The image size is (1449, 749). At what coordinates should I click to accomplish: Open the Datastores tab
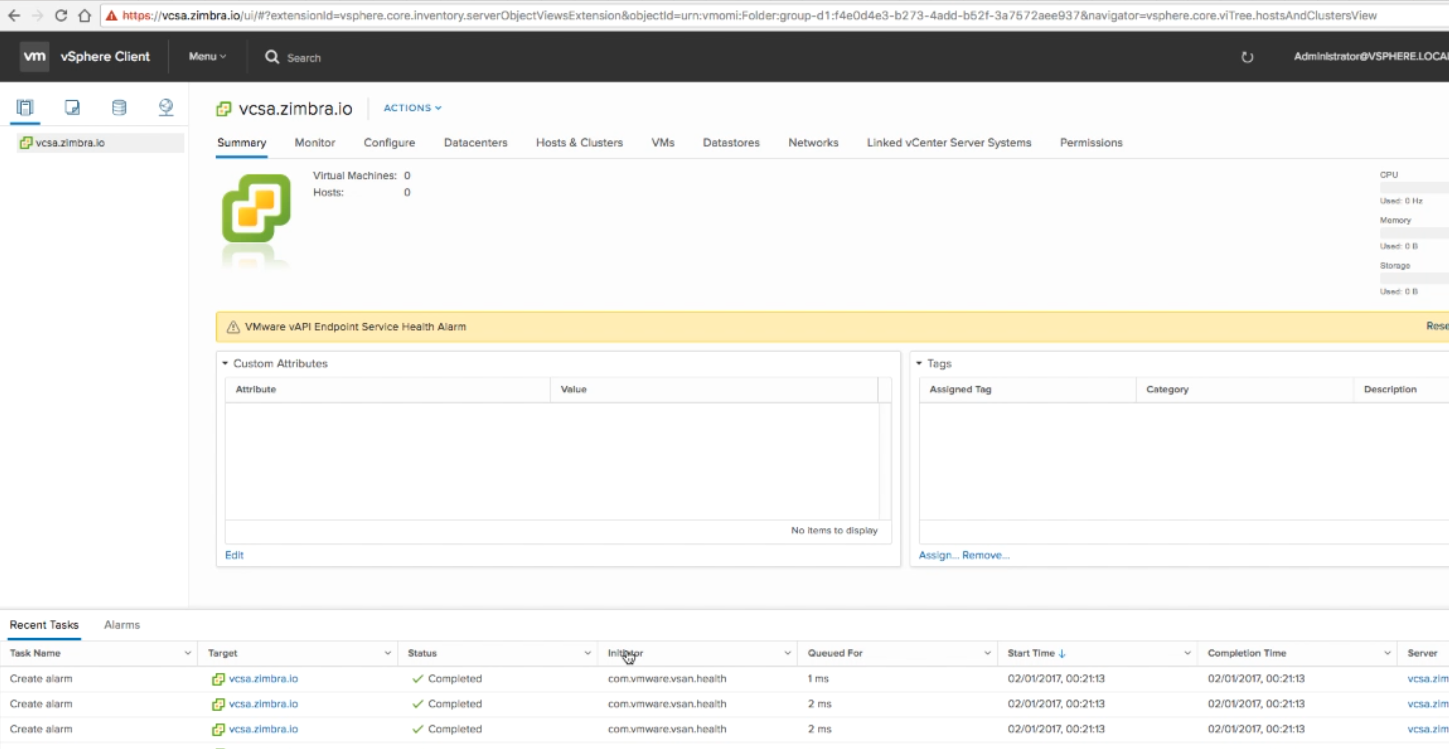(731, 143)
